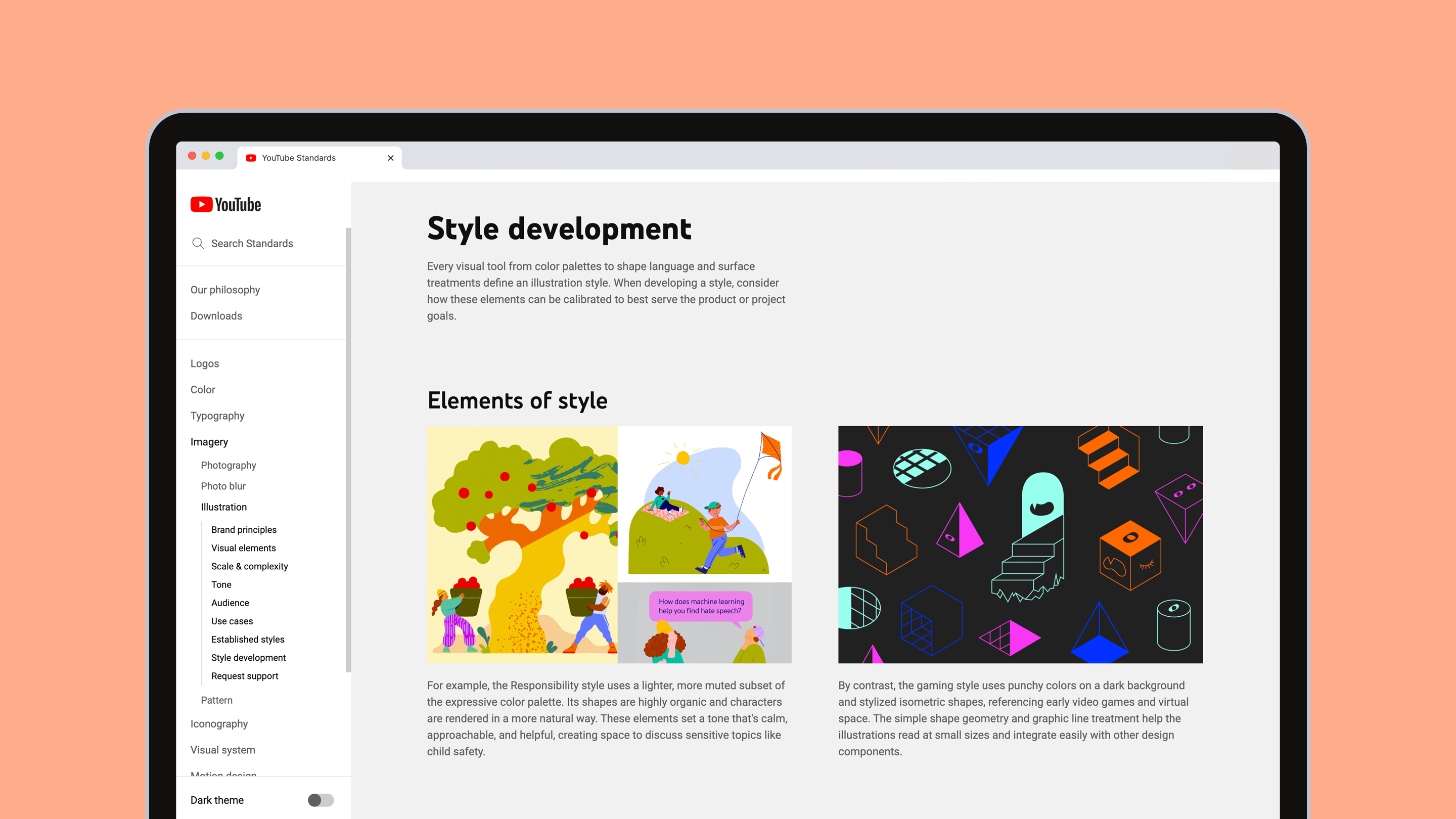
Task: Click the Search Standards field
Action: click(252, 244)
